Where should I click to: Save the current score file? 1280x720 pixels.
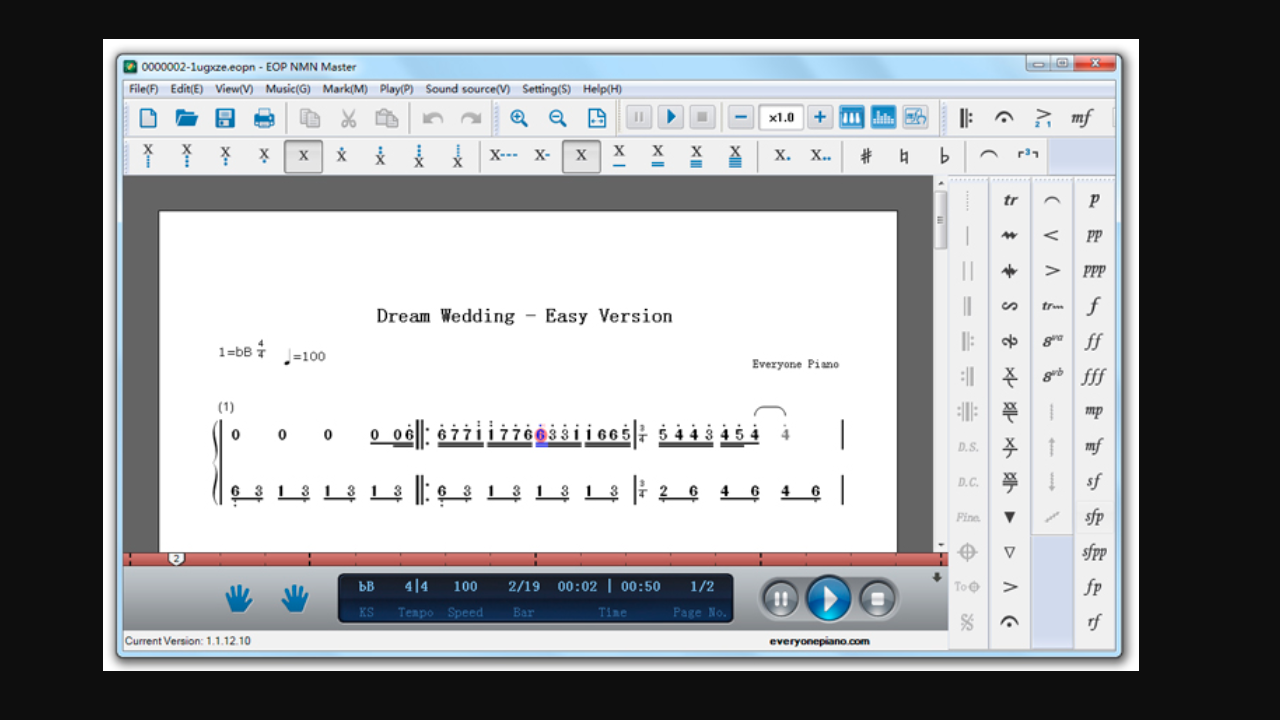tap(226, 117)
